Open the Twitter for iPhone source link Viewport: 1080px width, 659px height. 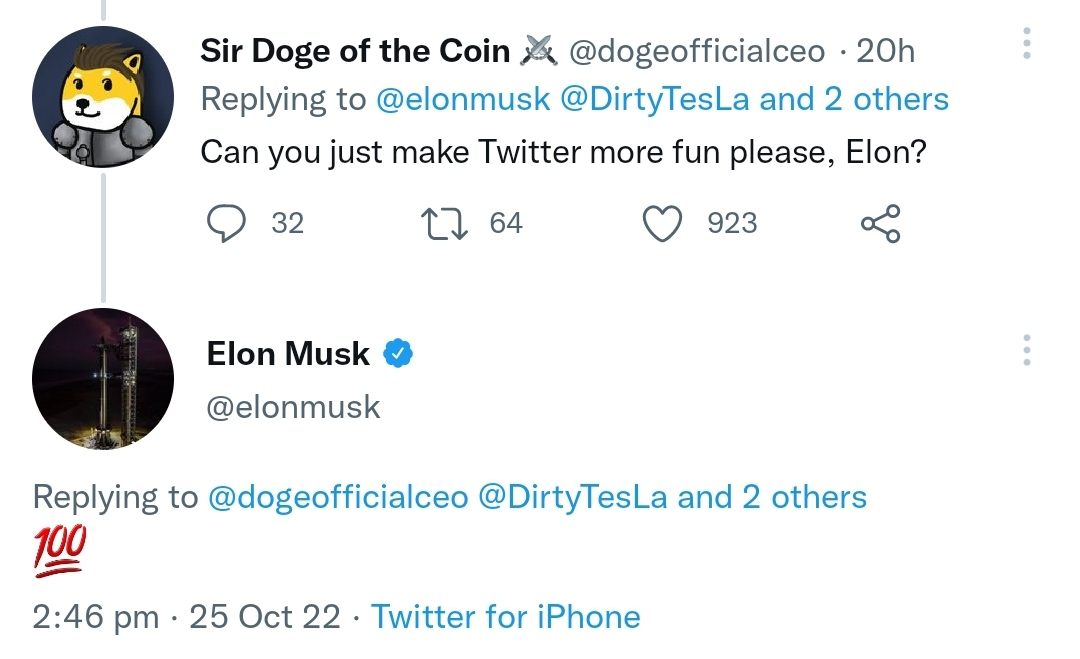[505, 616]
